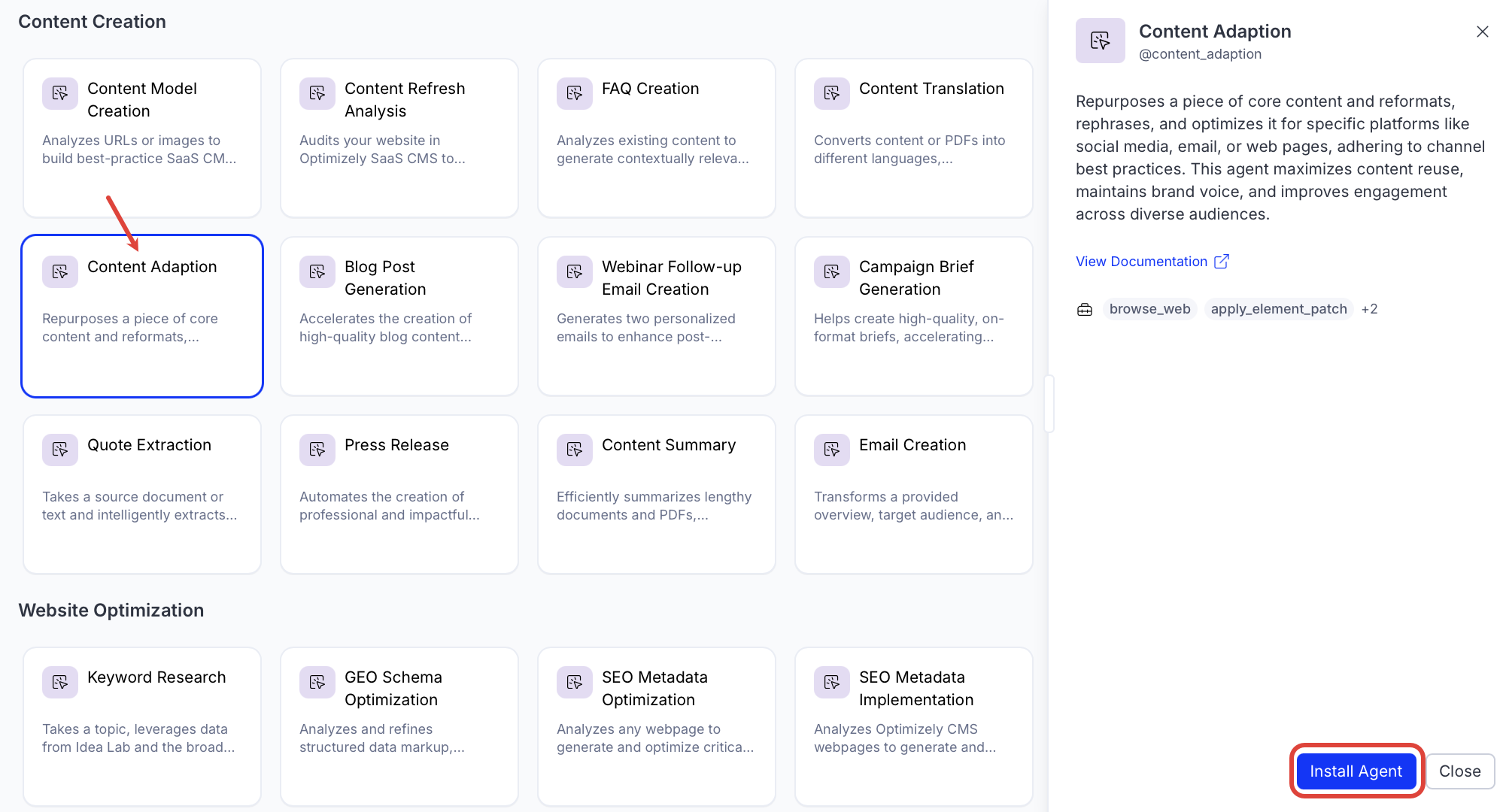Image resolution: width=1503 pixels, height=812 pixels.
Task: Click the Email Creation agent icon
Action: 832,450
